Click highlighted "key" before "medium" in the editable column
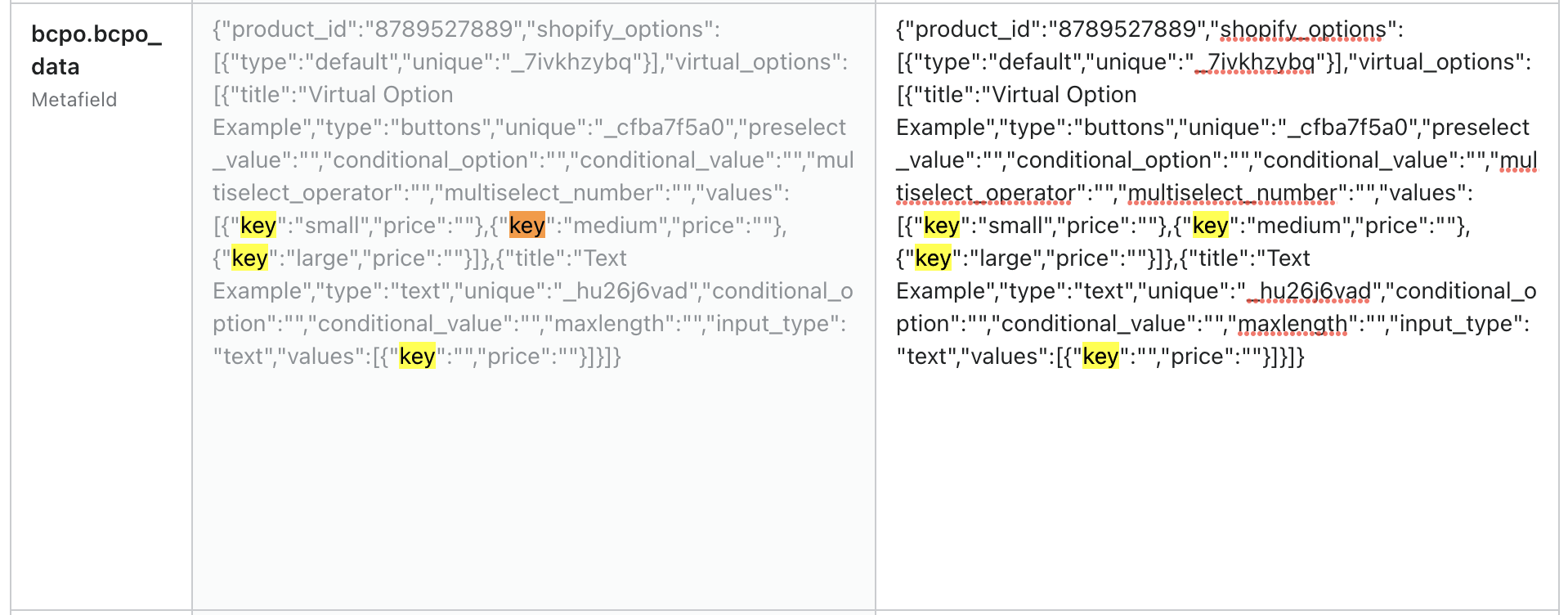This screenshot has width=1568, height=615. tap(1210, 226)
